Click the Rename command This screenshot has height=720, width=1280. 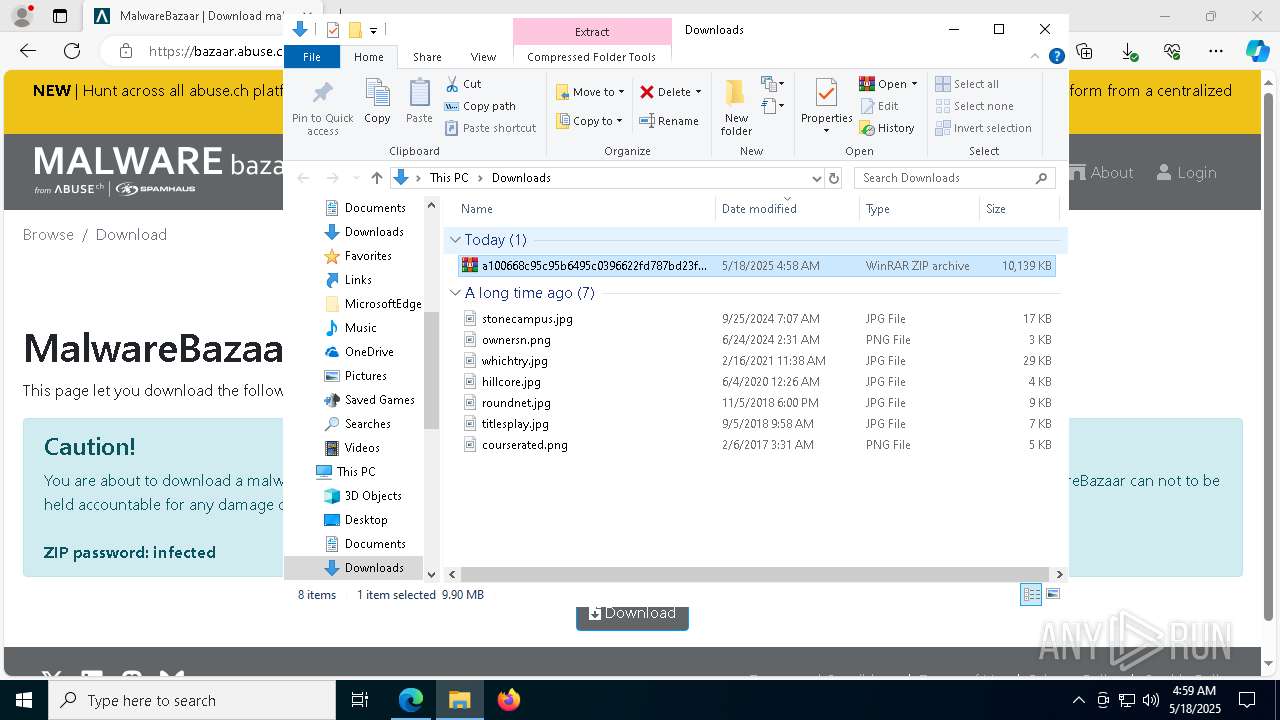click(669, 121)
